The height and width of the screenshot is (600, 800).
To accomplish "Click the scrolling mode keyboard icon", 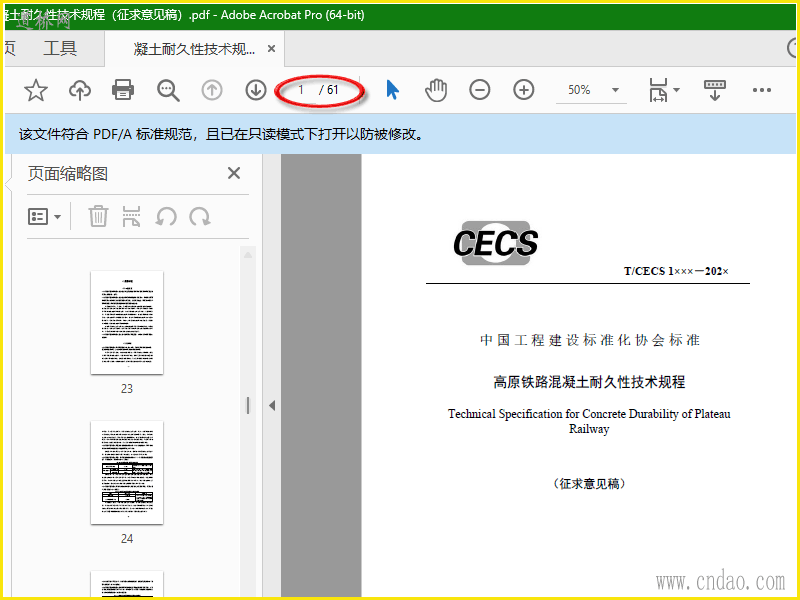I will click(x=714, y=90).
